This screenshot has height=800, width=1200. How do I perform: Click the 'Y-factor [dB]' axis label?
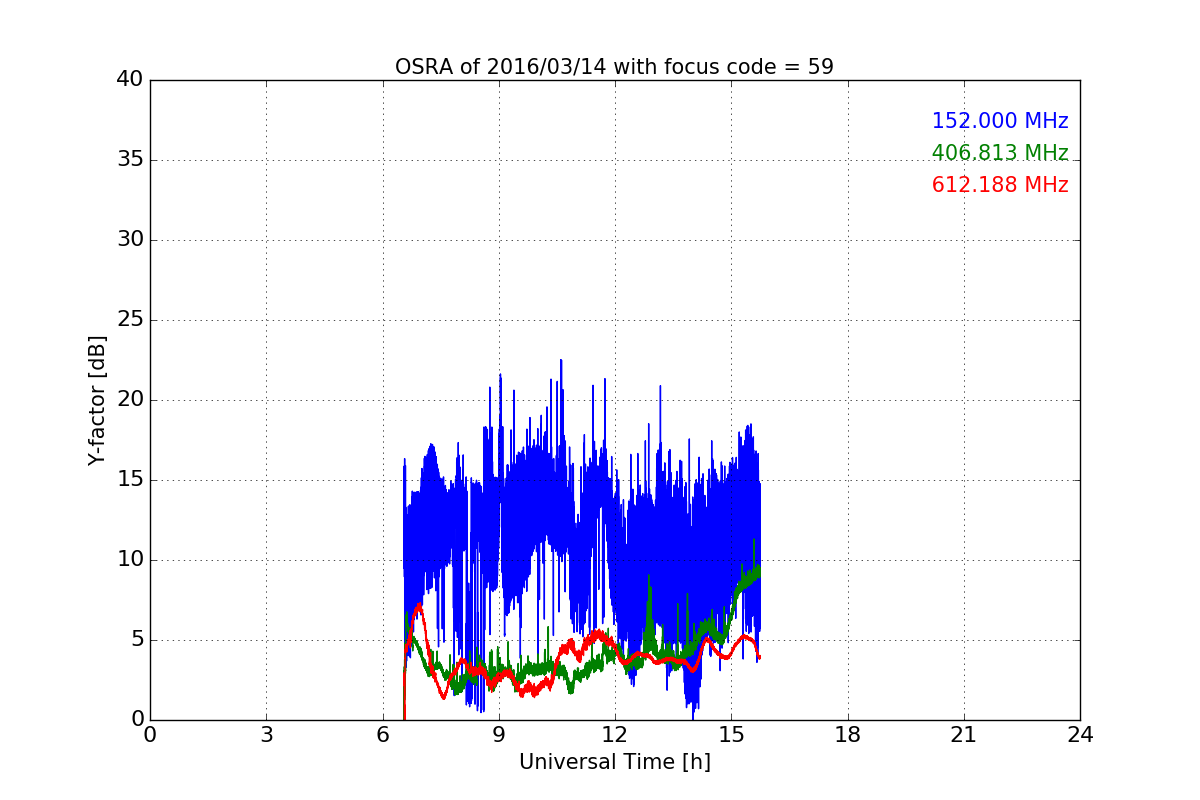pos(97,400)
